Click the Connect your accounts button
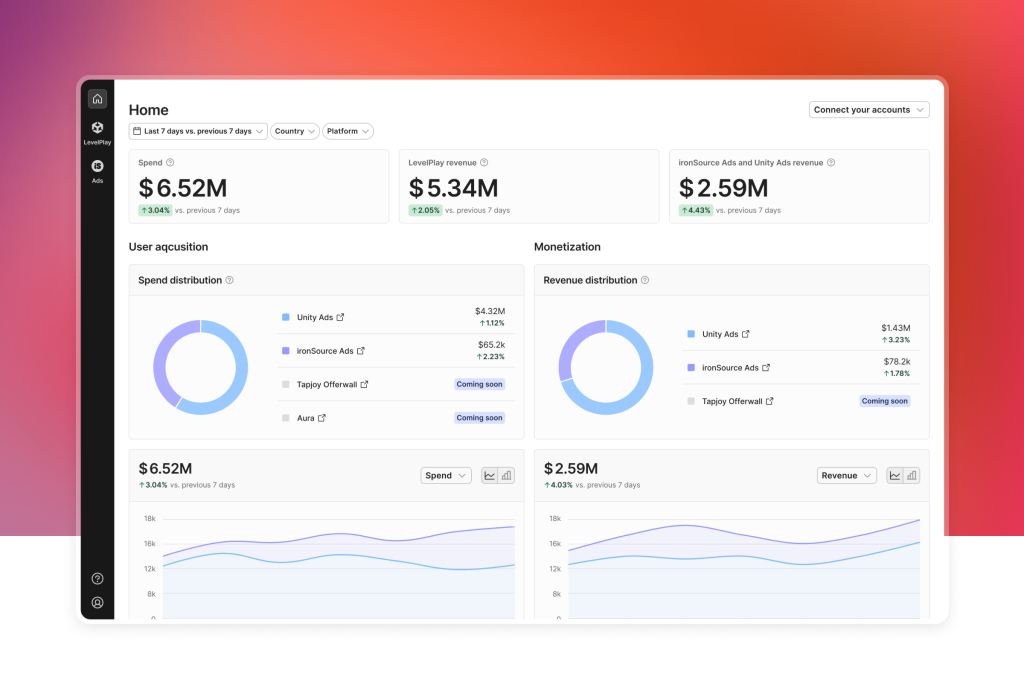Image resolution: width=1024 pixels, height=699 pixels. 868,110
